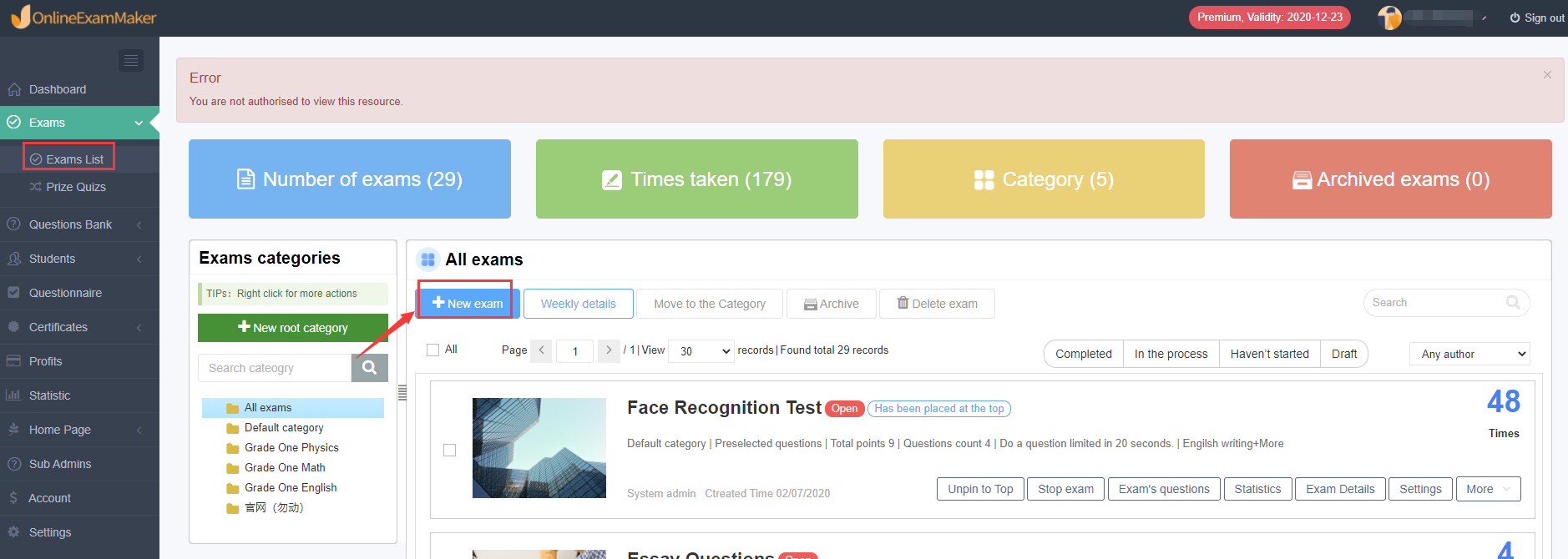Expand Questions Bank sidebar menu
Viewport: 1568px width, 559px height.
(x=79, y=224)
